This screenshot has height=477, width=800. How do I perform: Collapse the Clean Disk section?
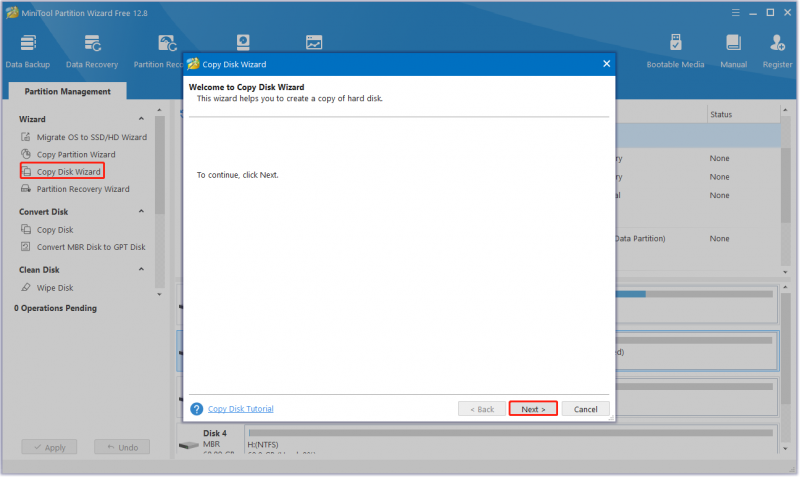point(141,269)
